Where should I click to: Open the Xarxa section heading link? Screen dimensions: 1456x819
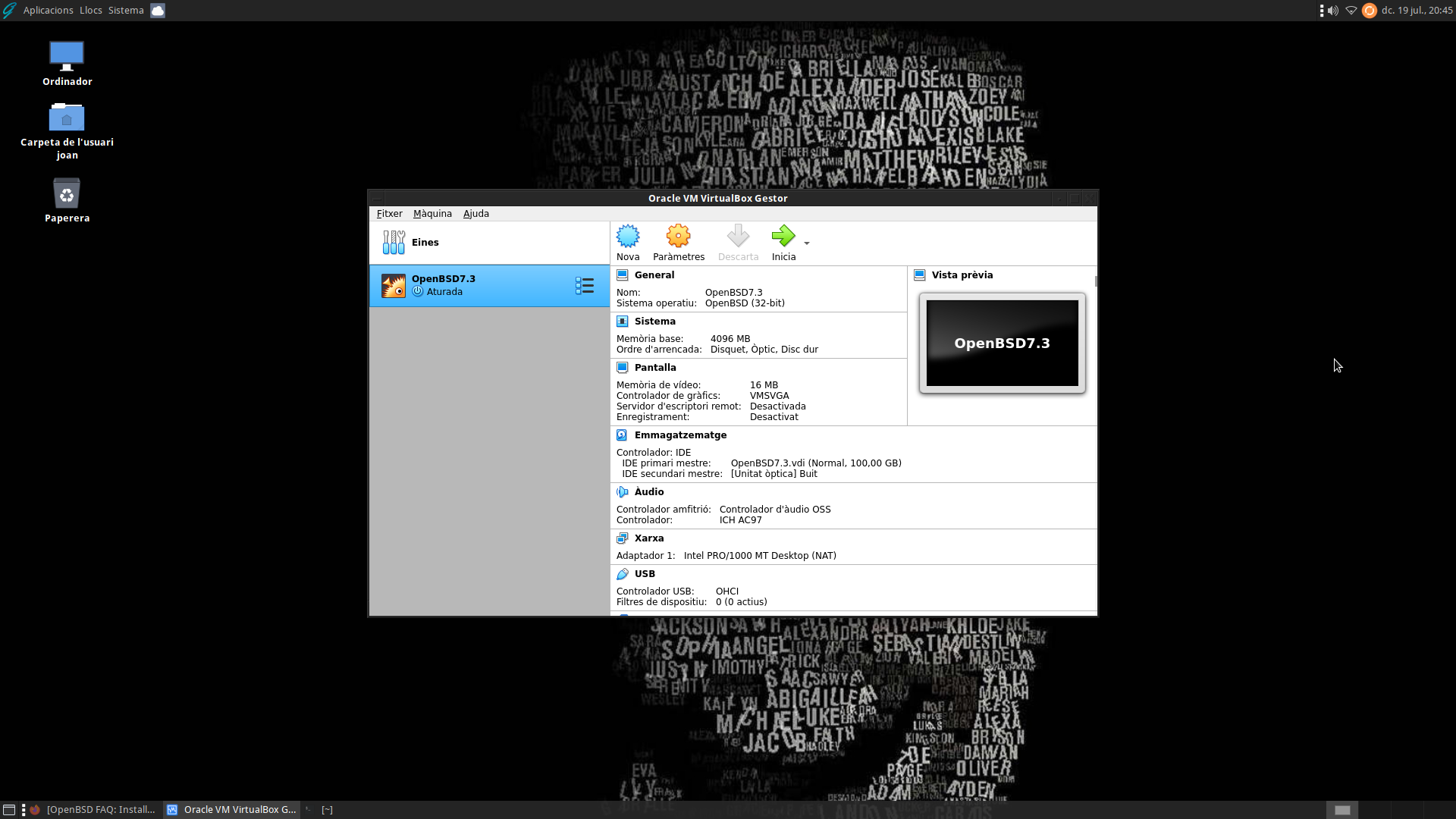tap(649, 538)
